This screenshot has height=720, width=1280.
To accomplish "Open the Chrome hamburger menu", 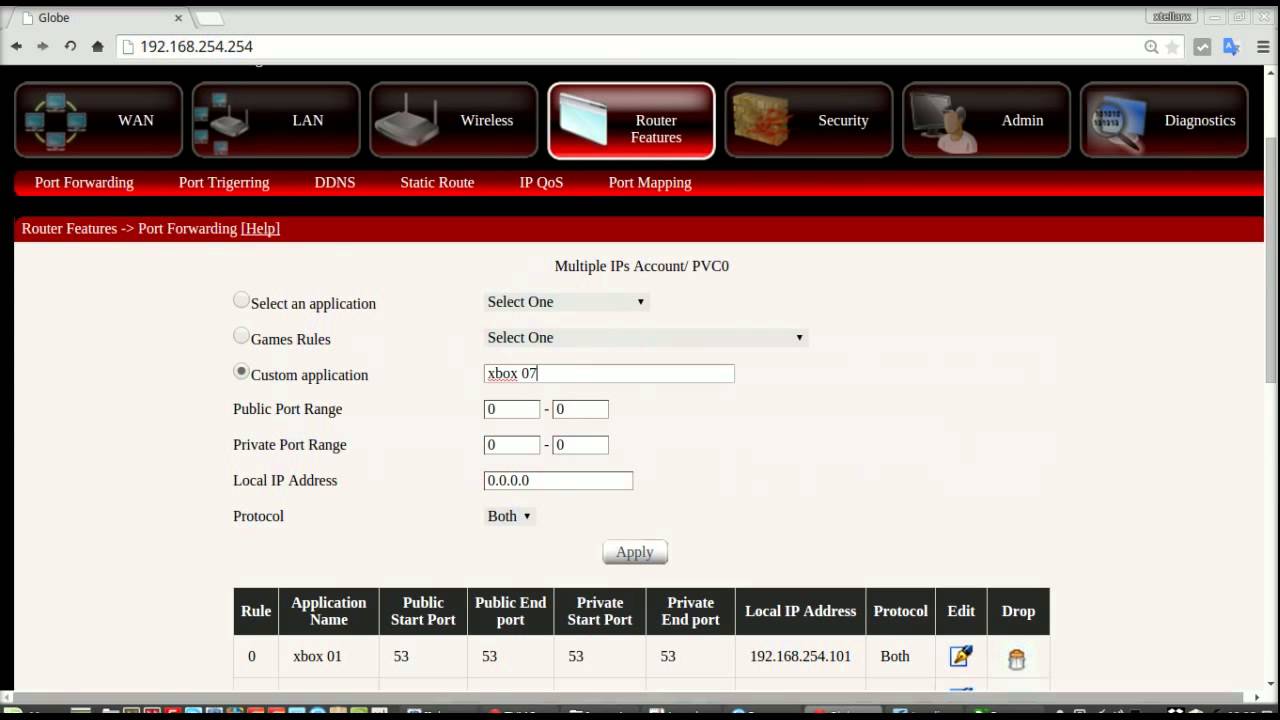I will (1262, 47).
